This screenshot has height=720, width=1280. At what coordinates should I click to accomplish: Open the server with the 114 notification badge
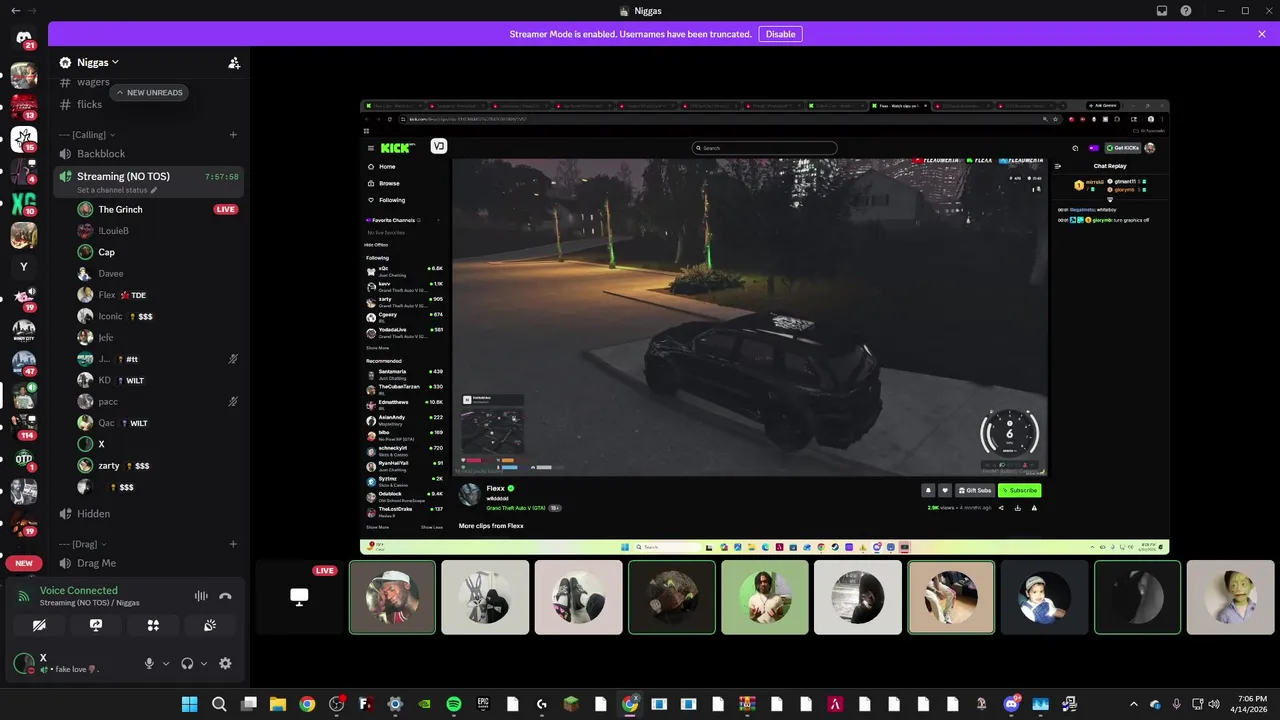[24, 427]
